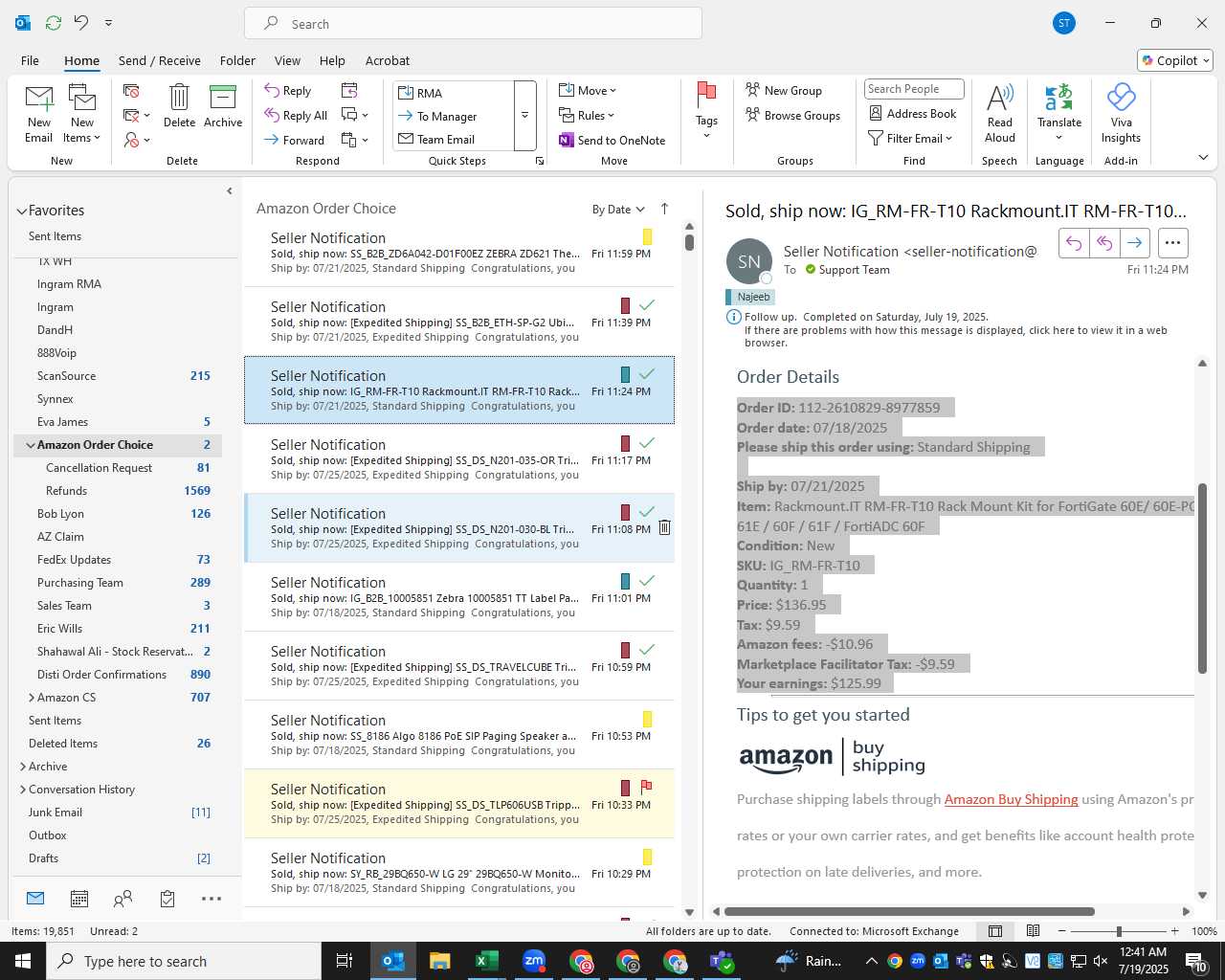This screenshot has height=980, width=1225.
Task: Click the New Group icon
Action: coord(753,90)
